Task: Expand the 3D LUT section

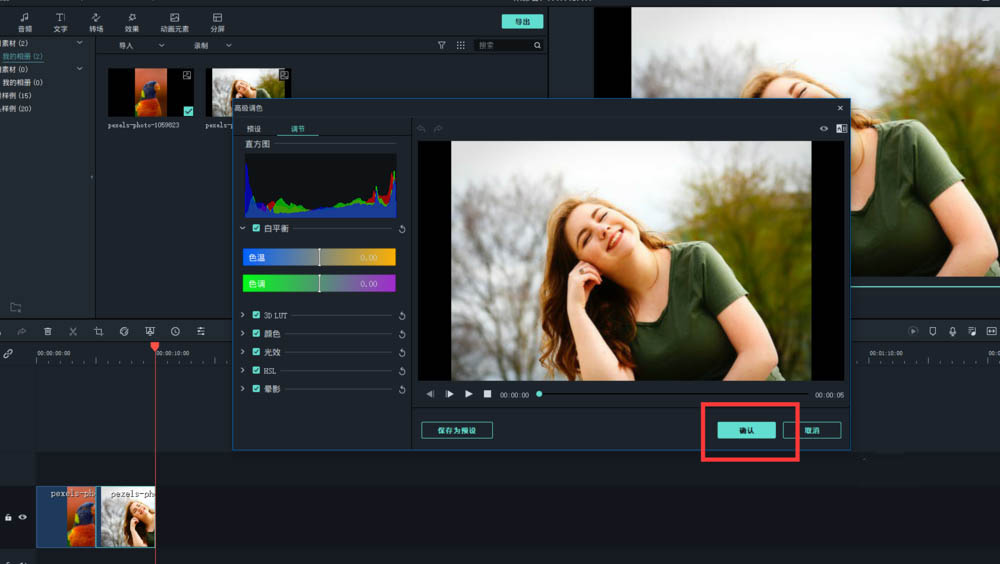Action: point(243,315)
